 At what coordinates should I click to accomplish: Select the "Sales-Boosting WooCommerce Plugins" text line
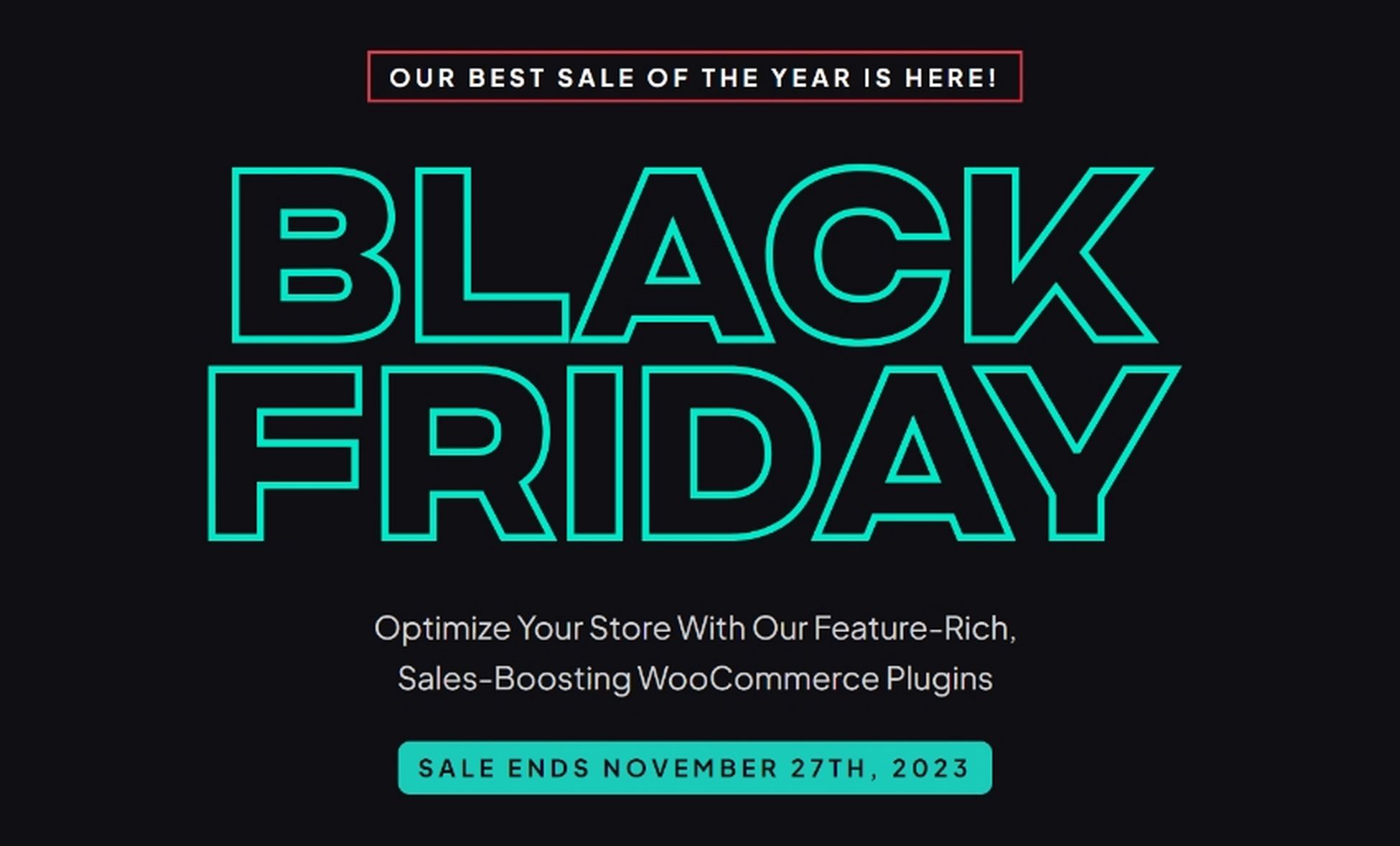click(695, 679)
